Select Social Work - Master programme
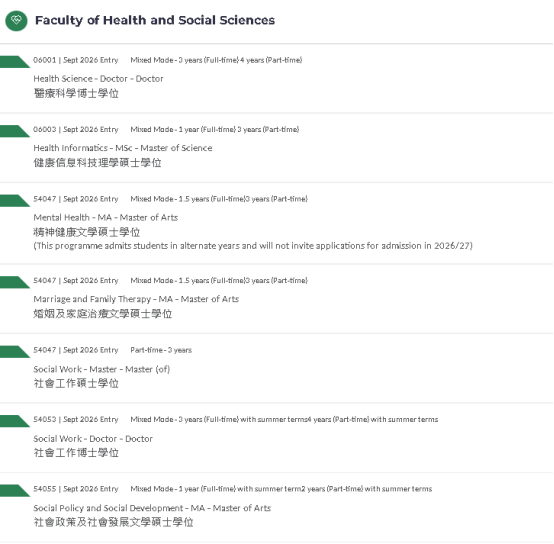Image resolution: width=554 pixels, height=544 pixels. pyautogui.click(x=102, y=369)
